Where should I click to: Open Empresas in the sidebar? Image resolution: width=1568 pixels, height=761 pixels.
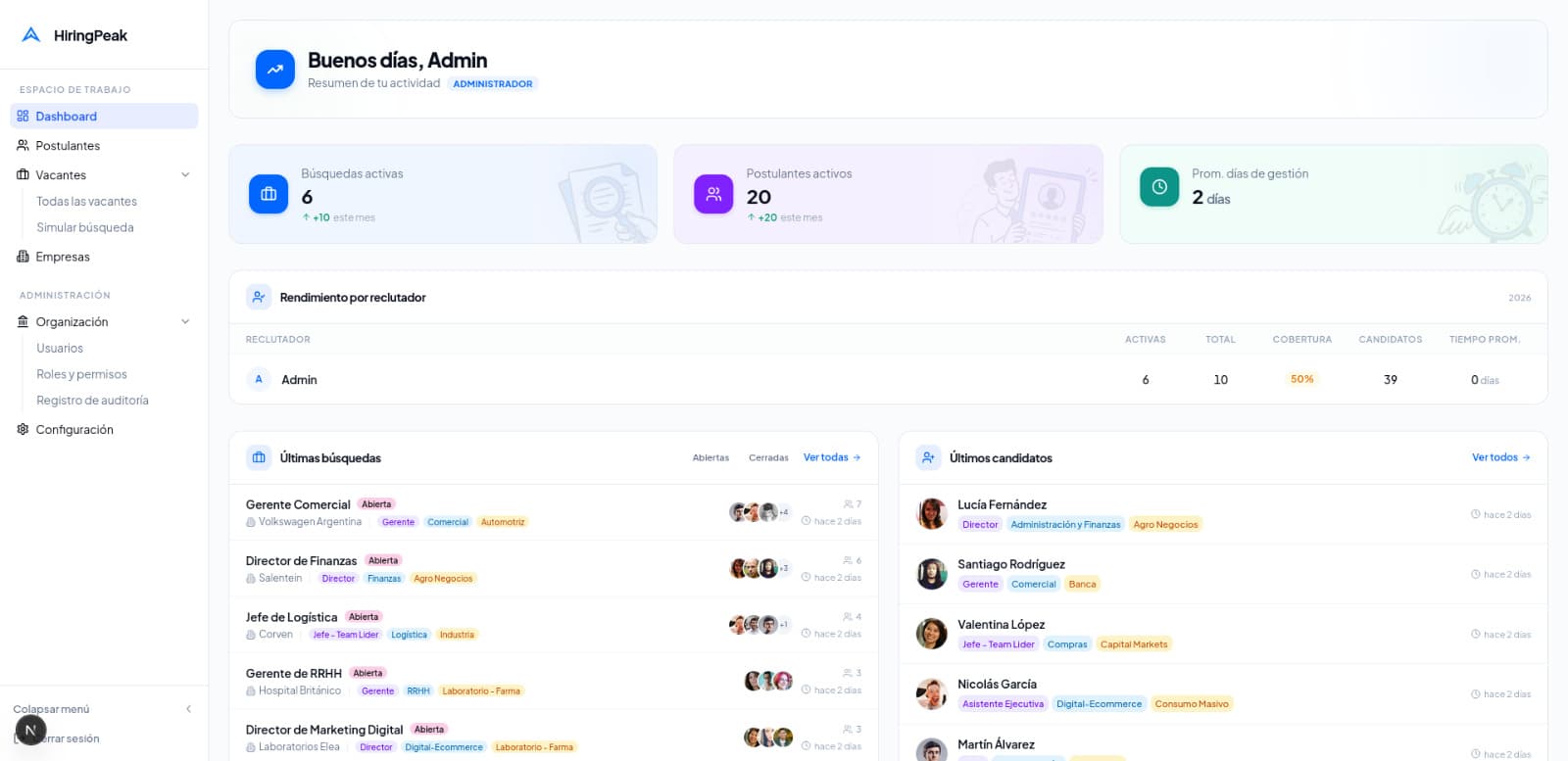(104, 257)
